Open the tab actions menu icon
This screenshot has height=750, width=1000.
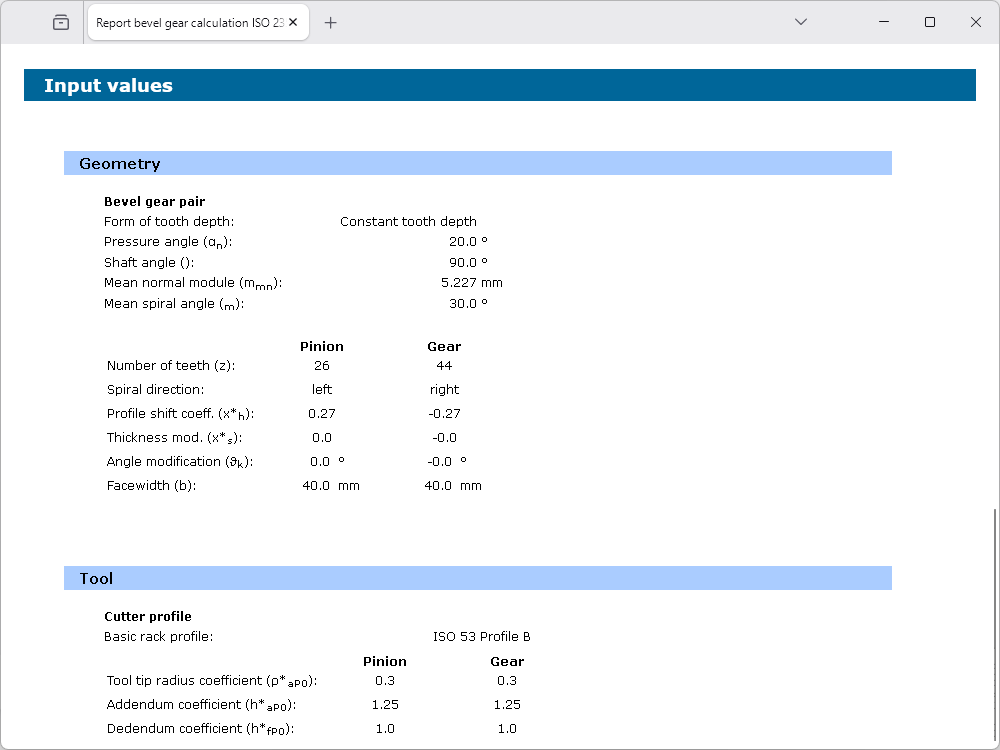click(61, 22)
